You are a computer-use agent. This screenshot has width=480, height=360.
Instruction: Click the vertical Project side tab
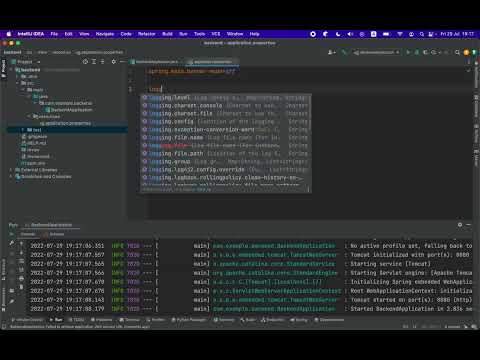point(3,68)
